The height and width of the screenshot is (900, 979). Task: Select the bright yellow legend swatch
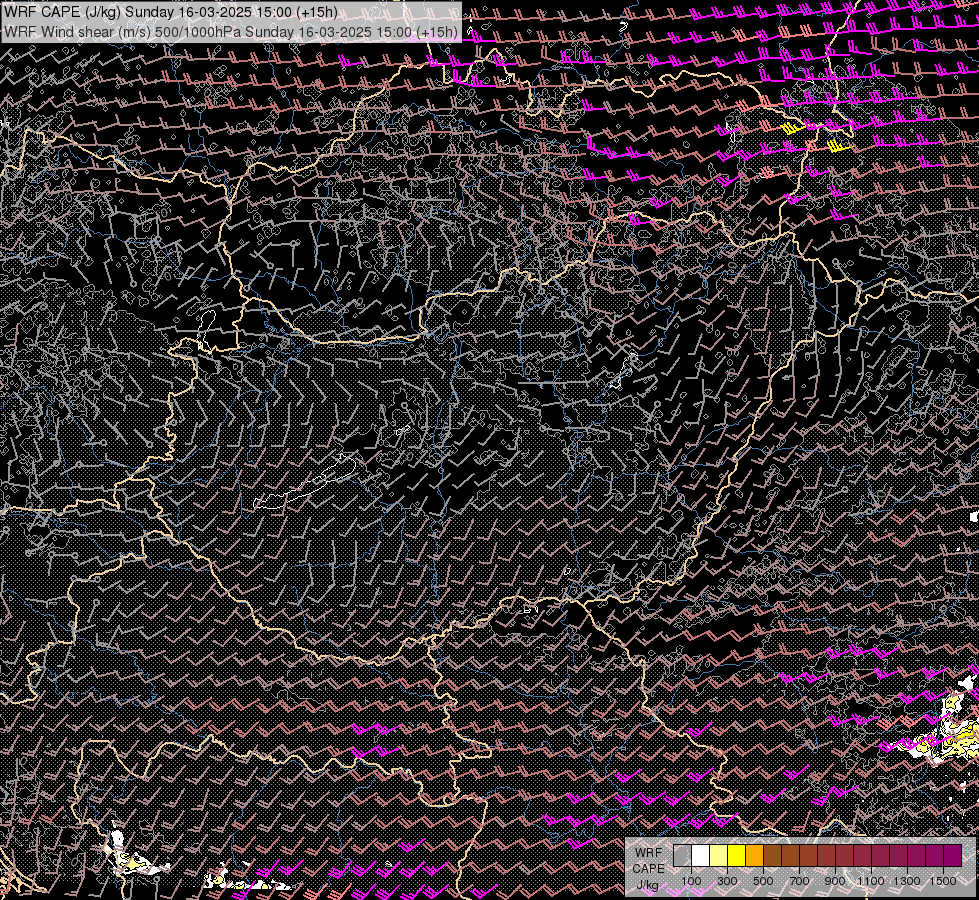pyautogui.click(x=737, y=855)
